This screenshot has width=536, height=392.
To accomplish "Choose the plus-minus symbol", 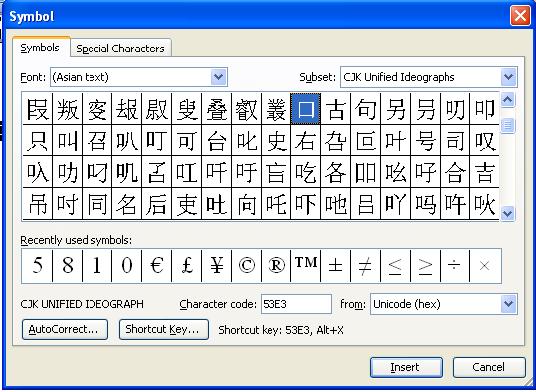I will click(336, 266).
